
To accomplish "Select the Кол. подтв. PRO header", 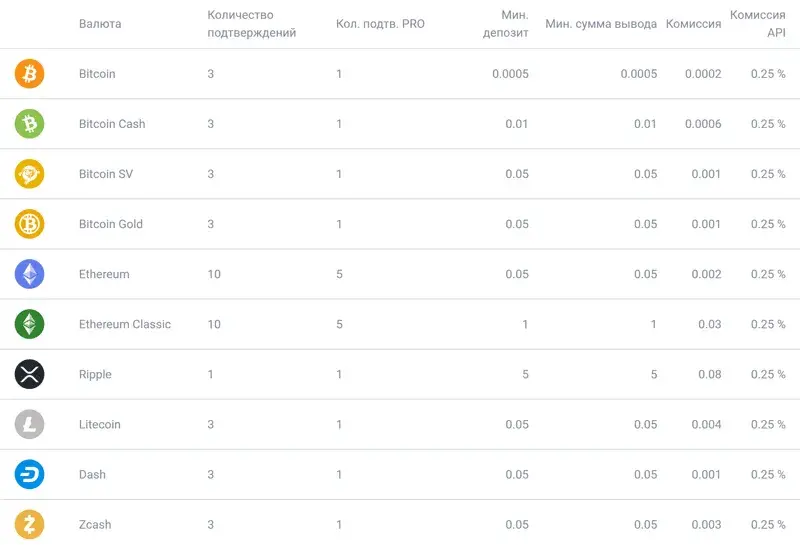I will coord(380,24).
